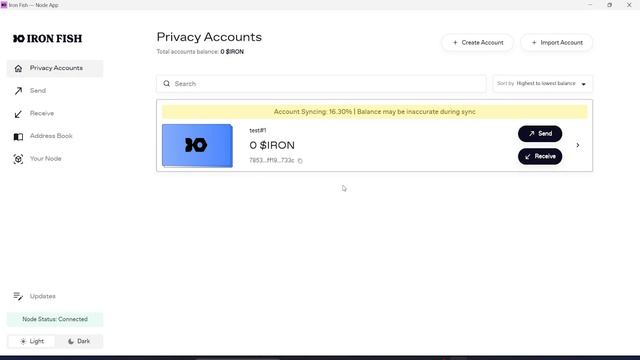This screenshot has width=640, height=360.
Task: Click the arrow icon beside sidebar Receive
Action: coord(18,114)
